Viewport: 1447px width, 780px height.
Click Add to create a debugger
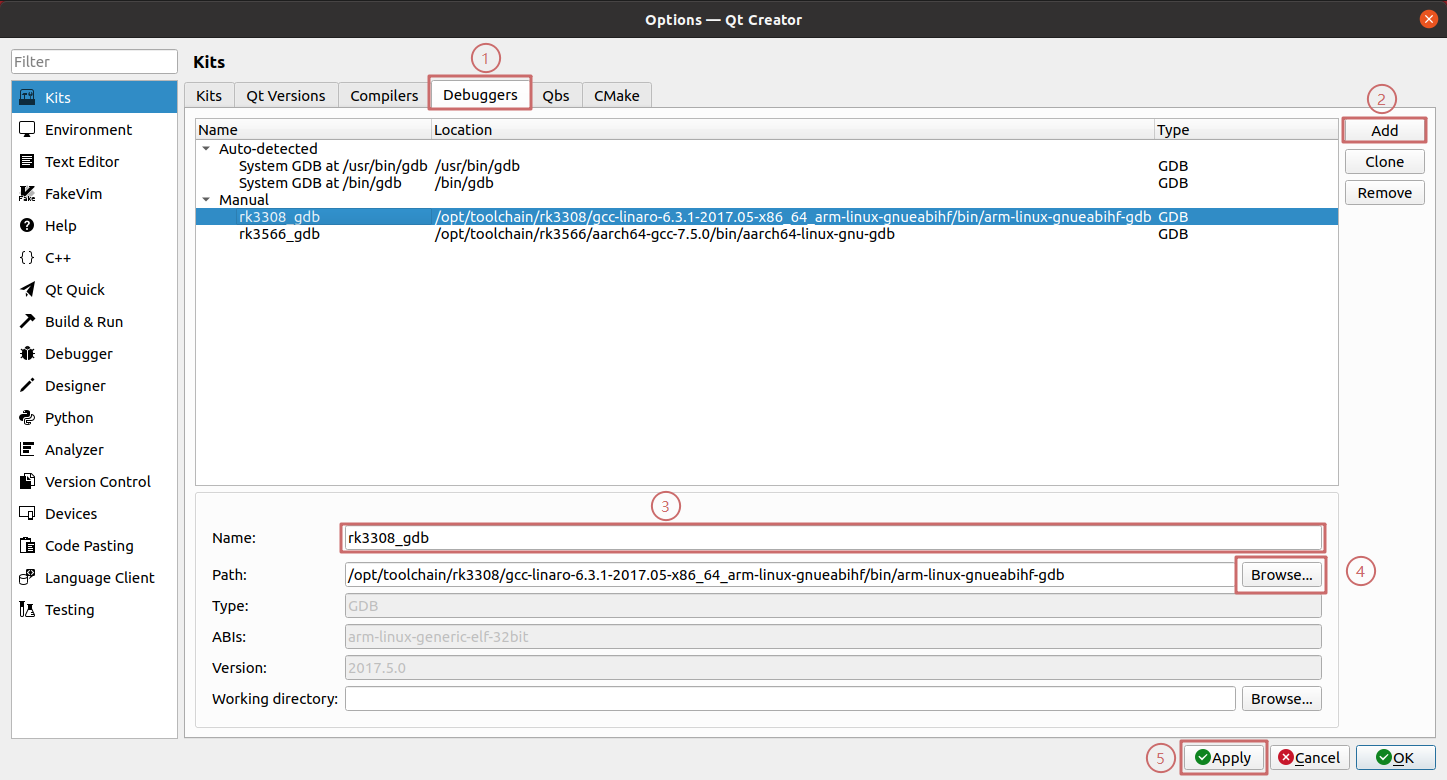(x=1384, y=131)
